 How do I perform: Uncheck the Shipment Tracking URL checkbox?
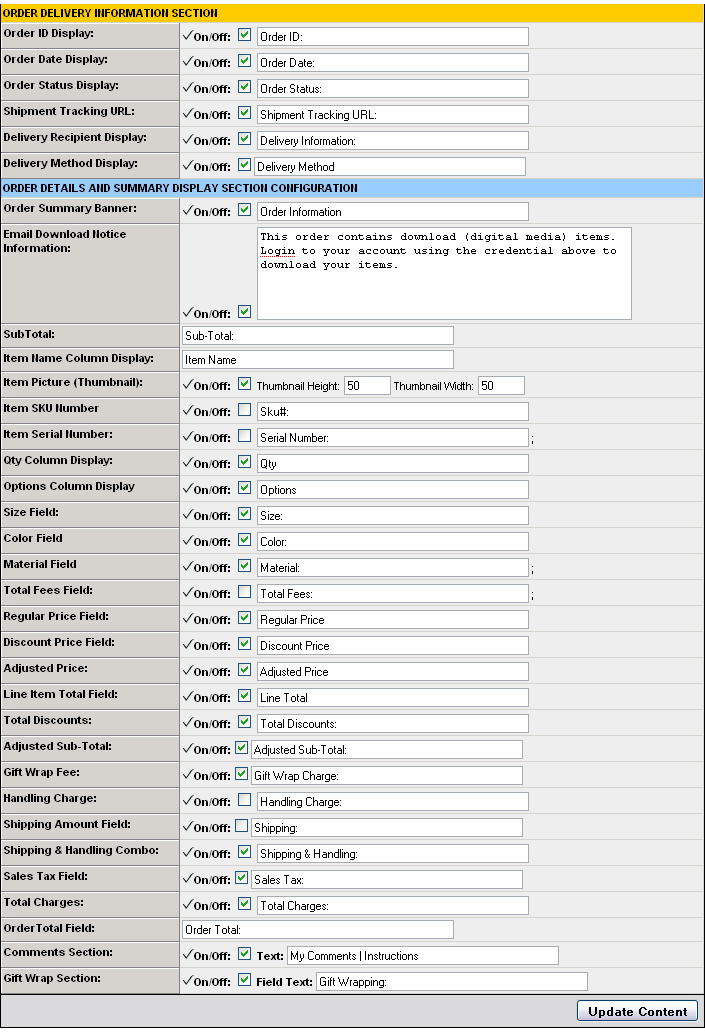point(244,113)
